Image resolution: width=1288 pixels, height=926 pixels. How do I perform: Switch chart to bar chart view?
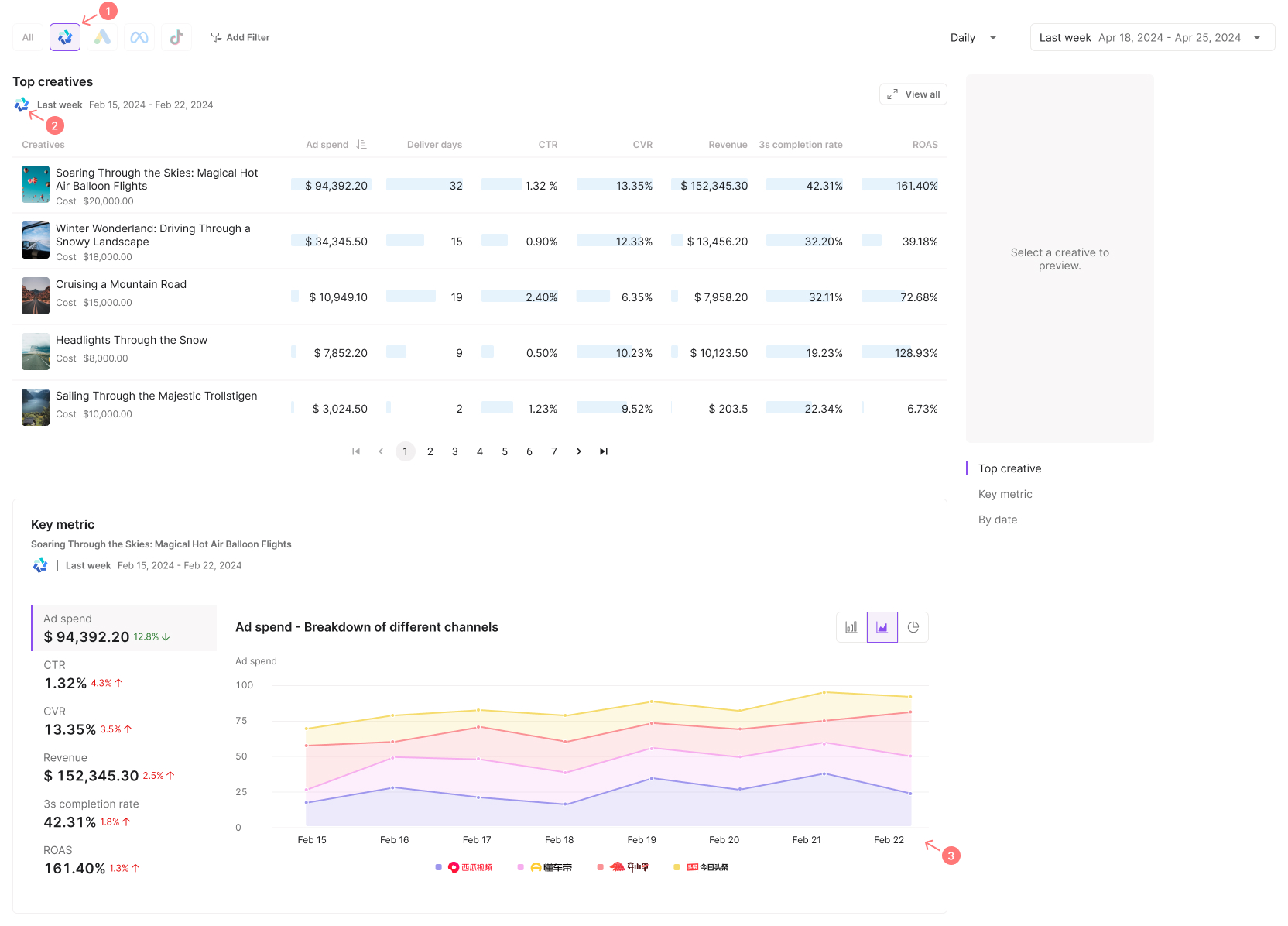click(x=851, y=627)
